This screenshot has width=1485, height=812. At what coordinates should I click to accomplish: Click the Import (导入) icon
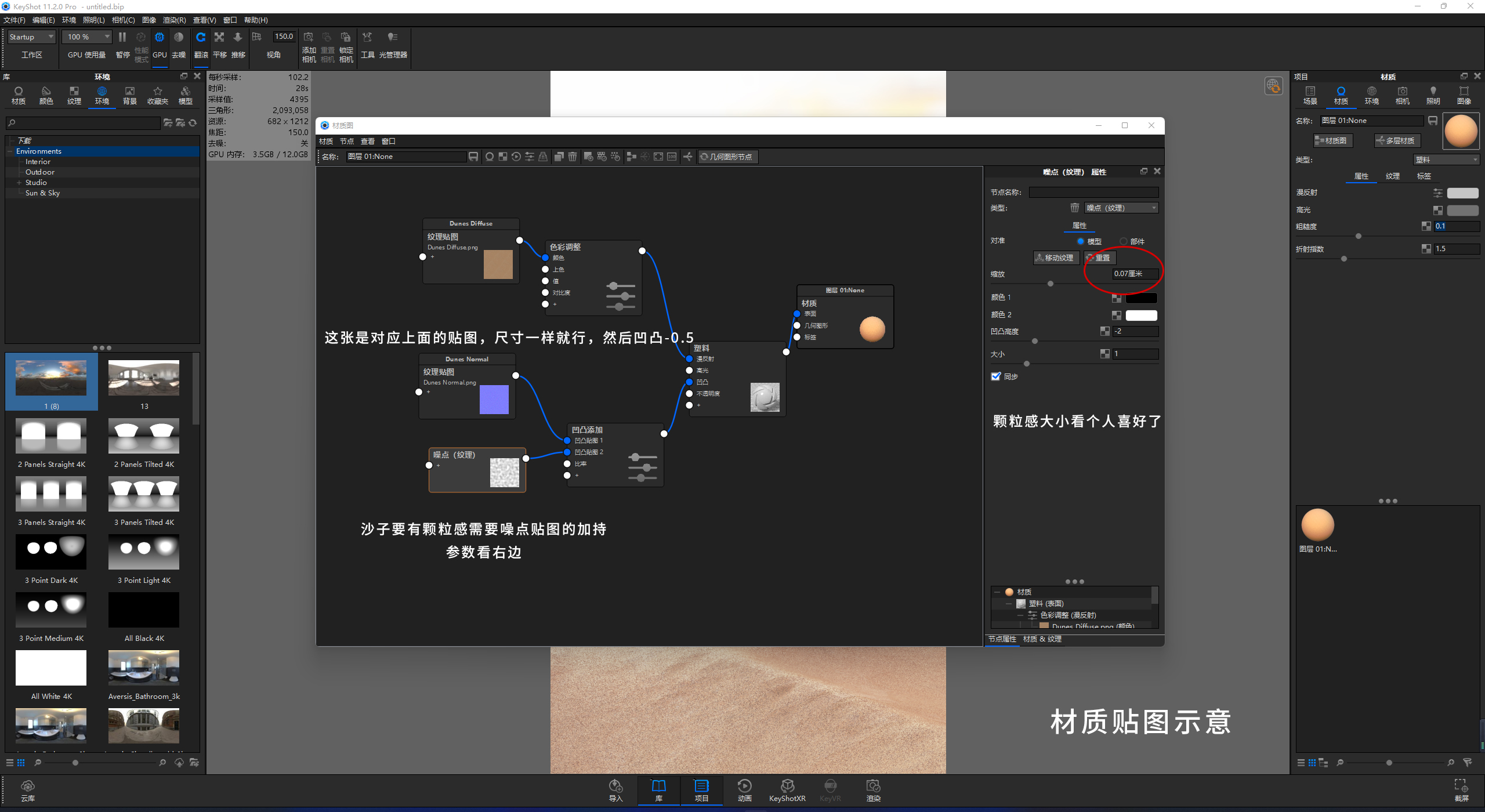pyautogui.click(x=615, y=787)
